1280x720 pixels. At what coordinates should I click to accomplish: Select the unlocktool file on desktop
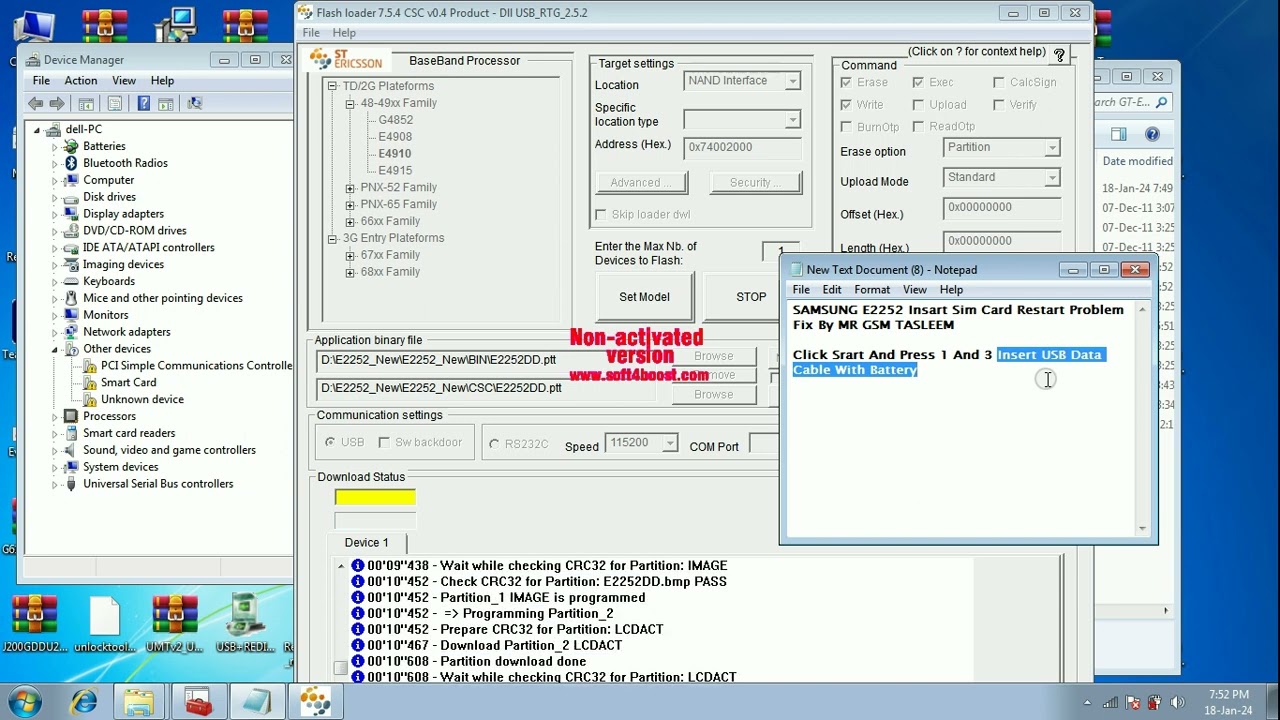104,624
